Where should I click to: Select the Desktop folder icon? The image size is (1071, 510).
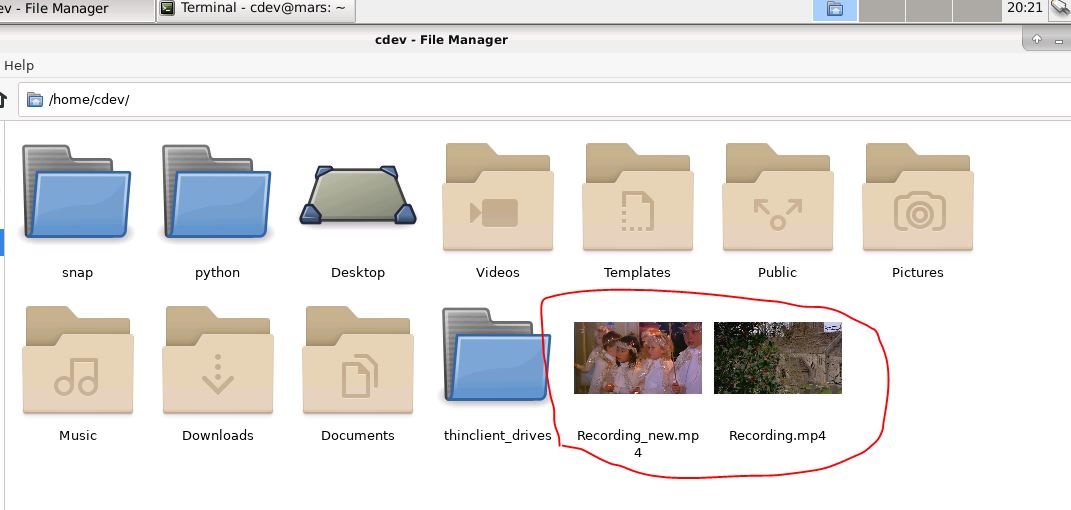tap(358, 195)
